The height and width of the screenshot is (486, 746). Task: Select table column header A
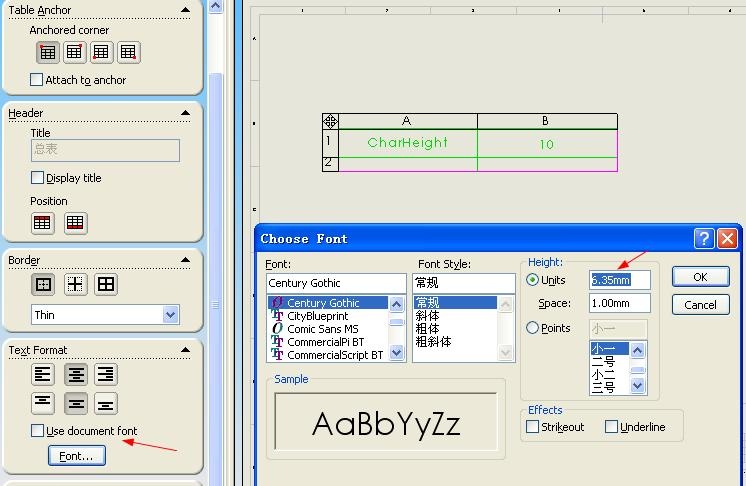pyautogui.click(x=407, y=121)
